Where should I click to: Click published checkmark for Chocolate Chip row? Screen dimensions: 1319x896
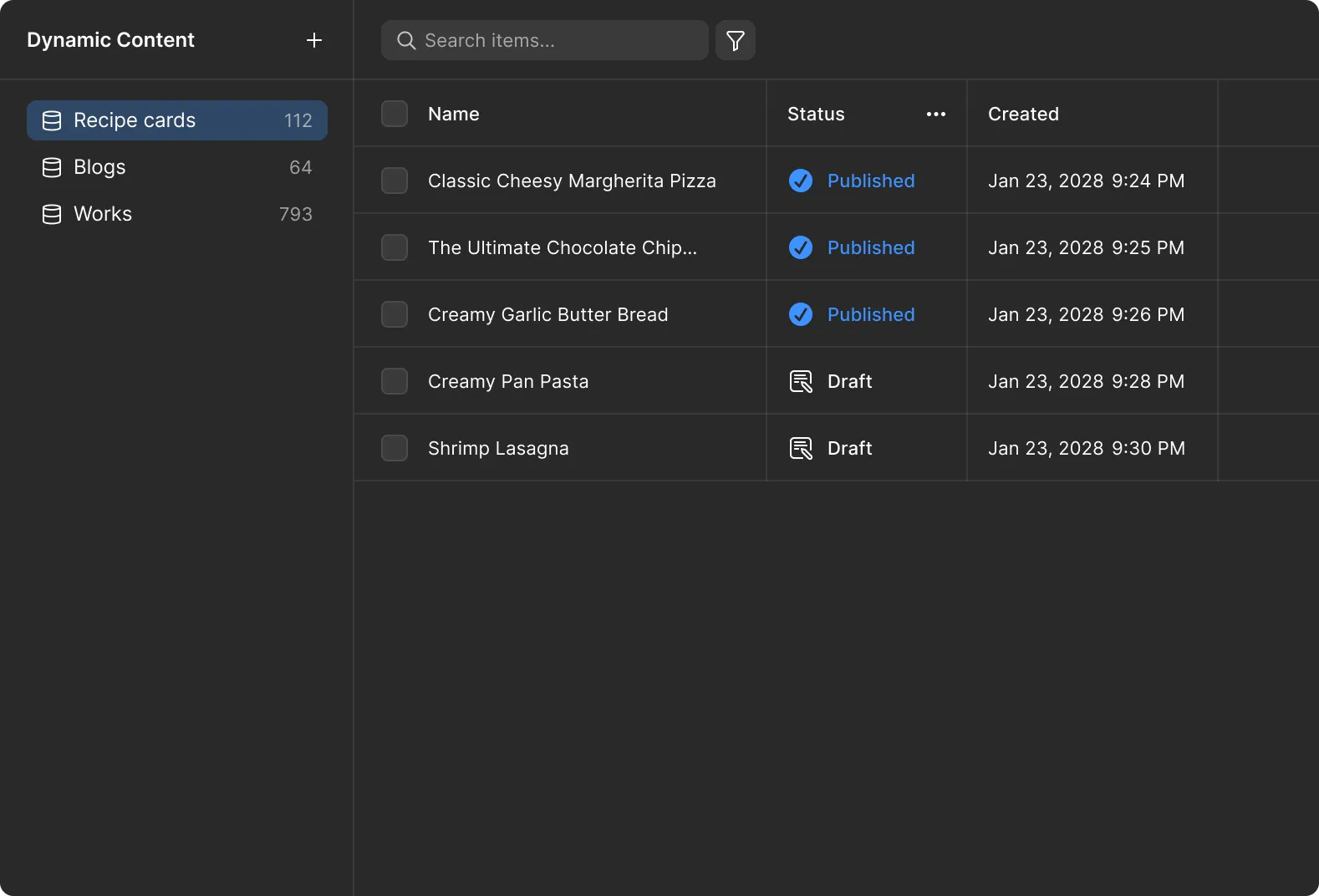click(x=801, y=247)
